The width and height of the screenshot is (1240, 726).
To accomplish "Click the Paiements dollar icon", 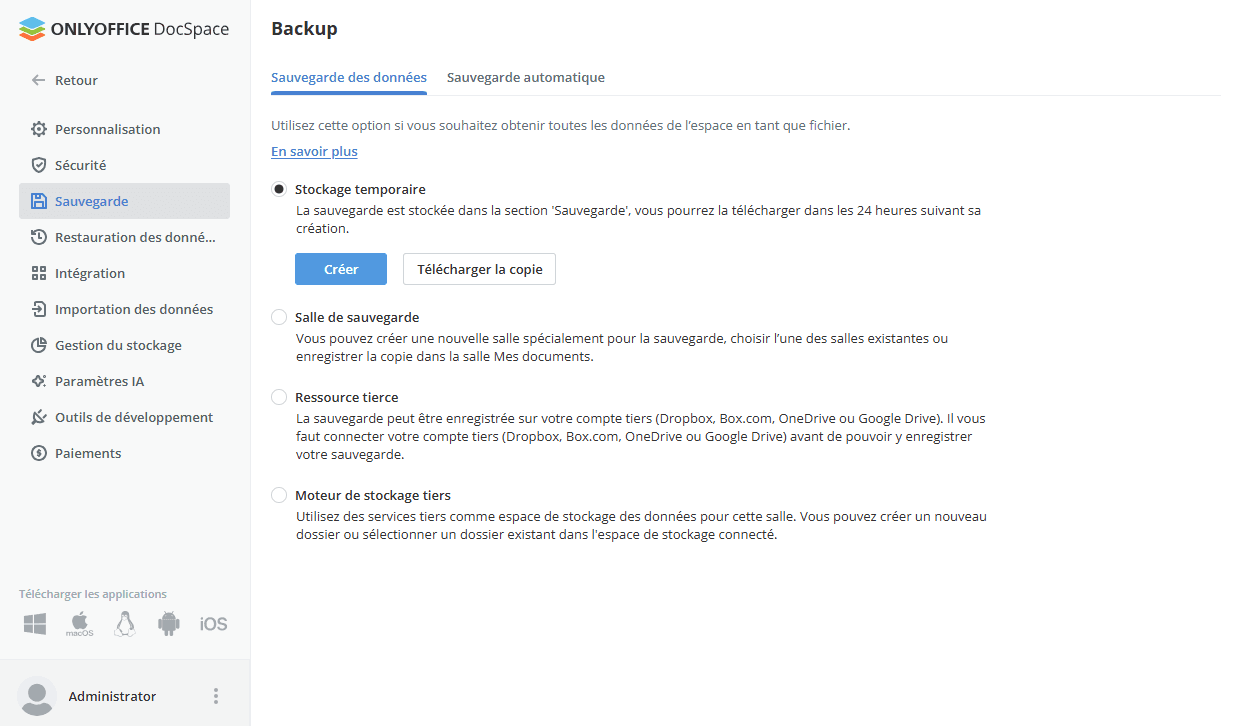I will click(39, 453).
